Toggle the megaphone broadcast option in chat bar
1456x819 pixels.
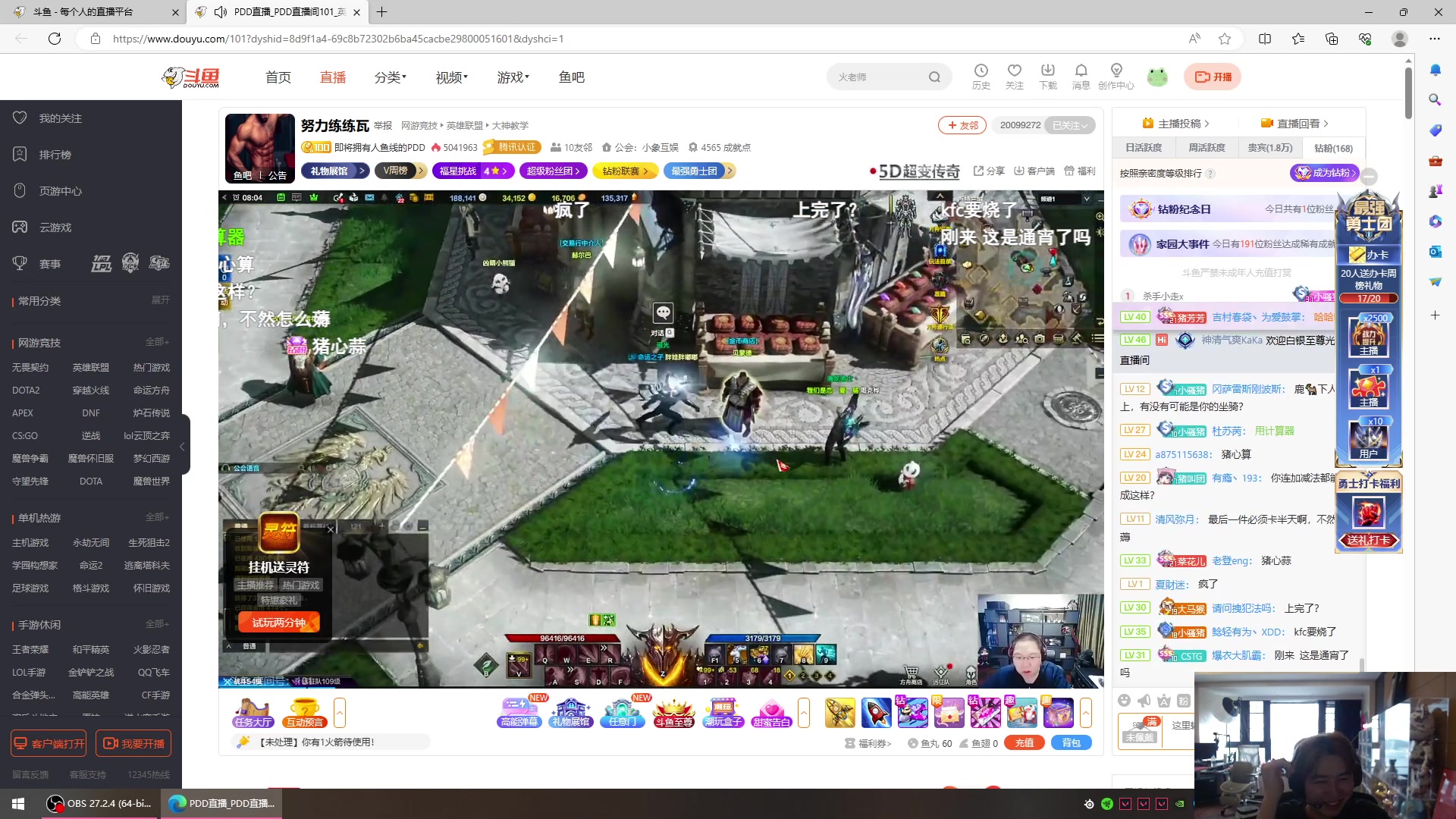click(x=1144, y=701)
